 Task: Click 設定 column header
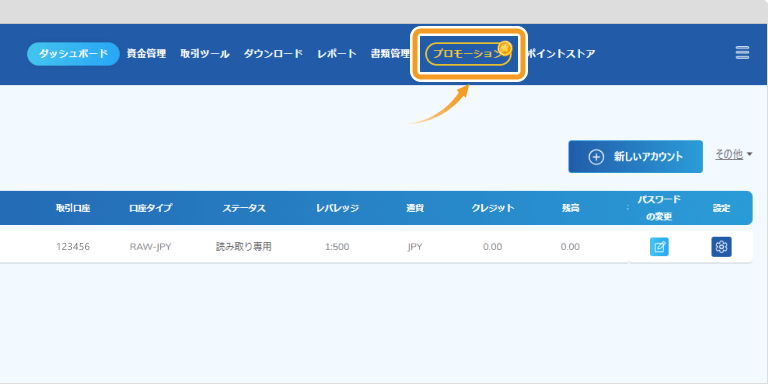(721, 208)
